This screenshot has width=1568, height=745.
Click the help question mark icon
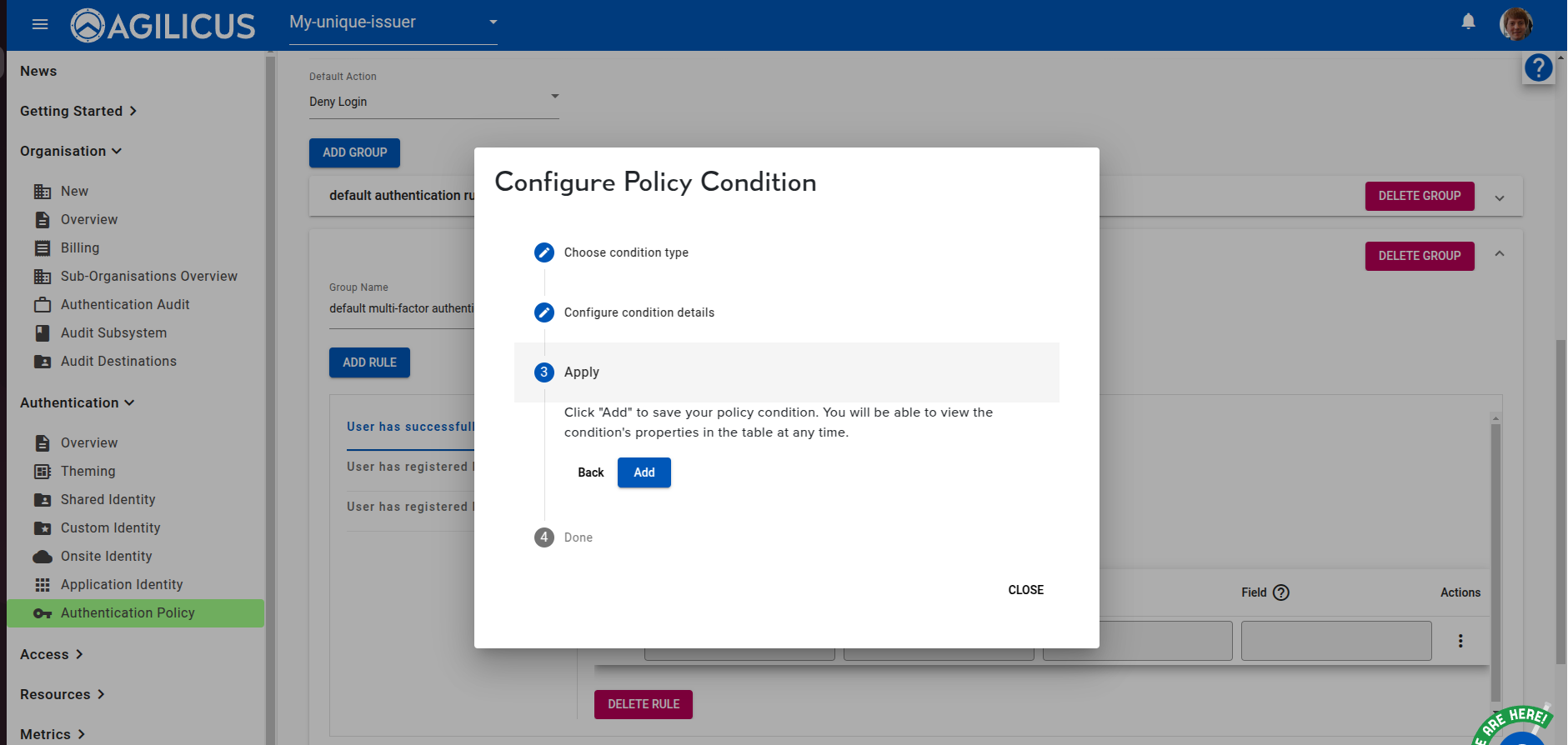[x=1538, y=67]
